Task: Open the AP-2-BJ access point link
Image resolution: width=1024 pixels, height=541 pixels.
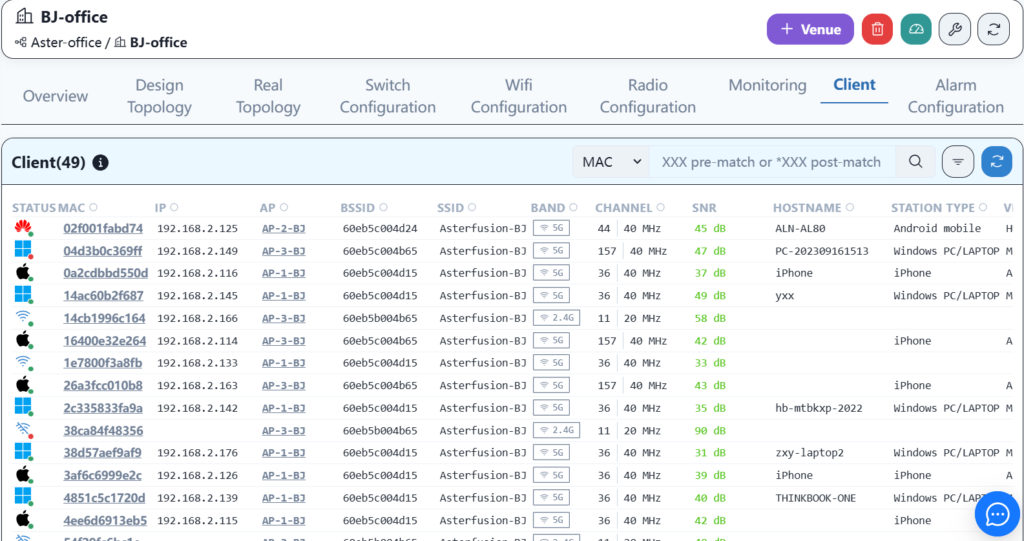Action: click(283, 228)
